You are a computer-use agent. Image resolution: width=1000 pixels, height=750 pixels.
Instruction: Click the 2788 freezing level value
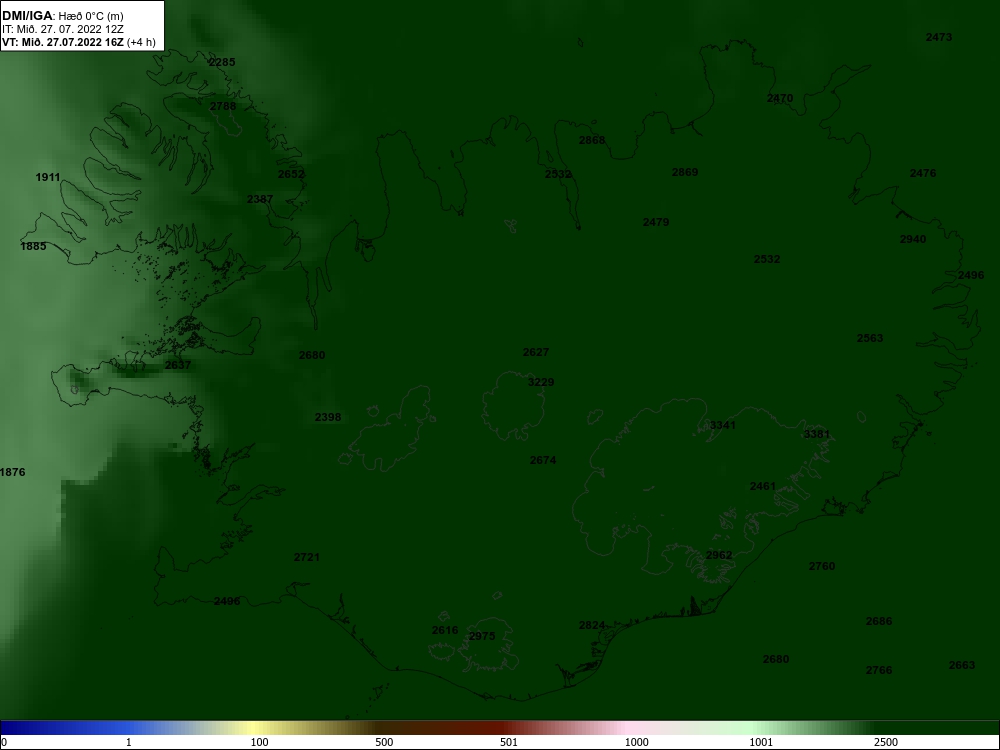click(223, 107)
